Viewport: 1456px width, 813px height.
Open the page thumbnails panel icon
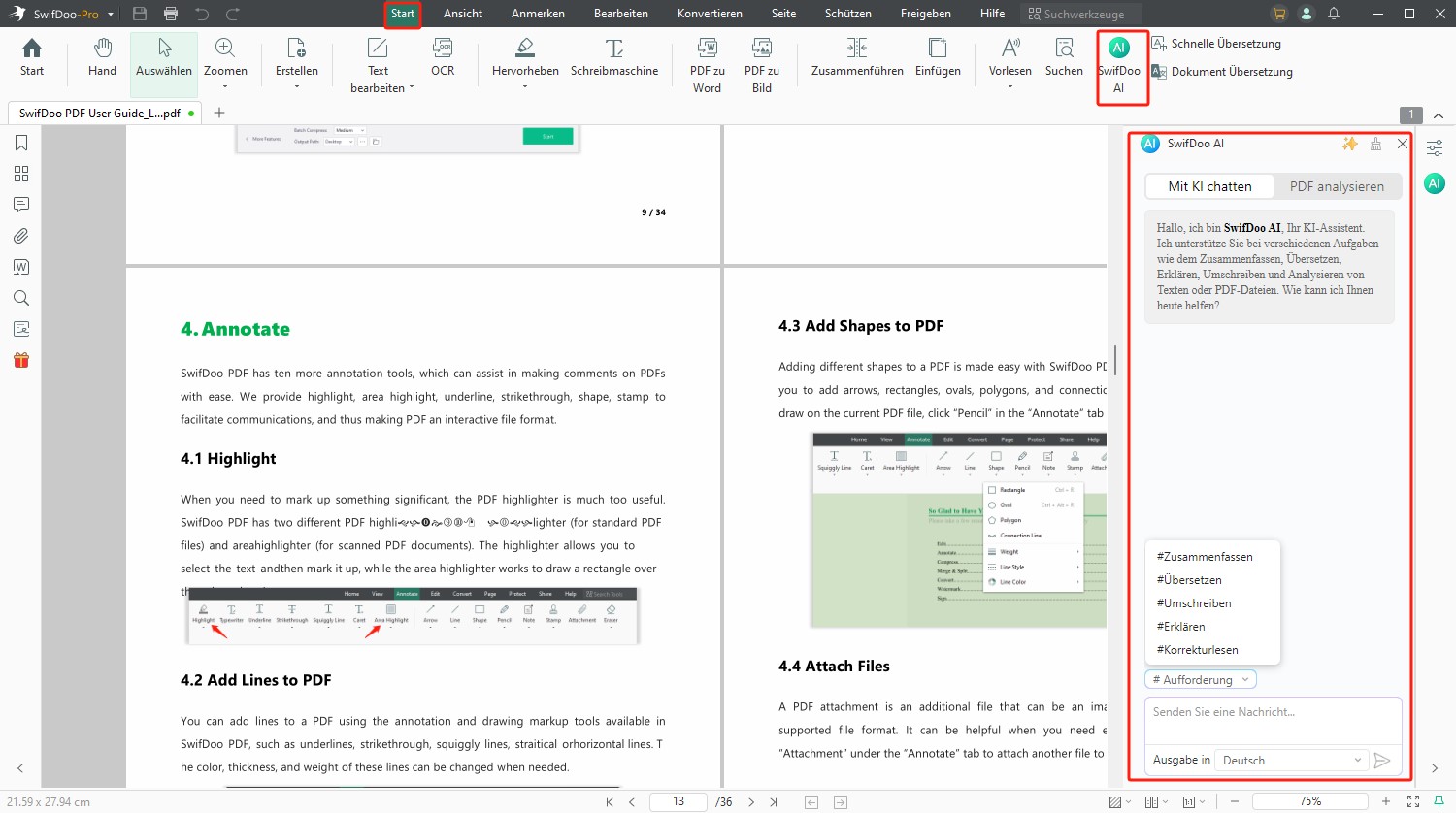point(21,174)
